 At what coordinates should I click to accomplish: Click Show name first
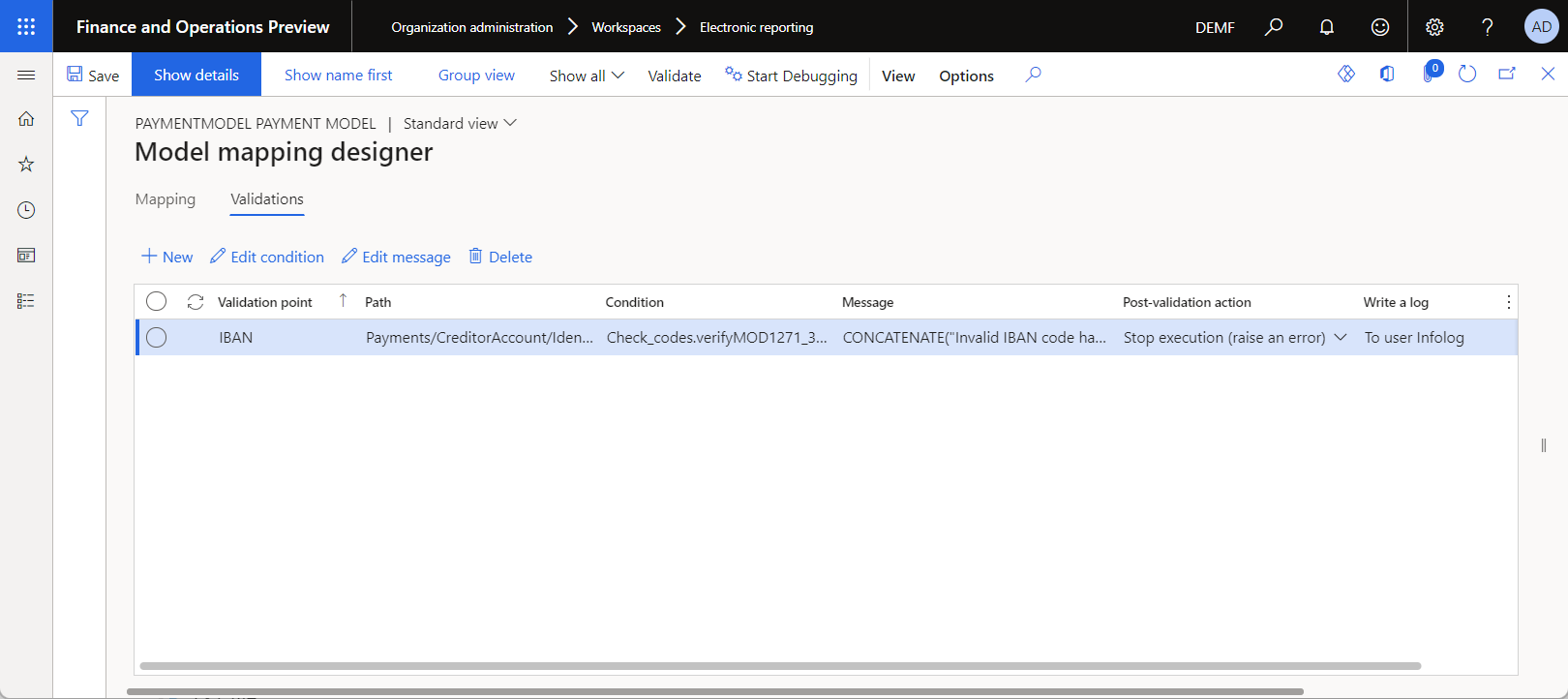(x=339, y=75)
